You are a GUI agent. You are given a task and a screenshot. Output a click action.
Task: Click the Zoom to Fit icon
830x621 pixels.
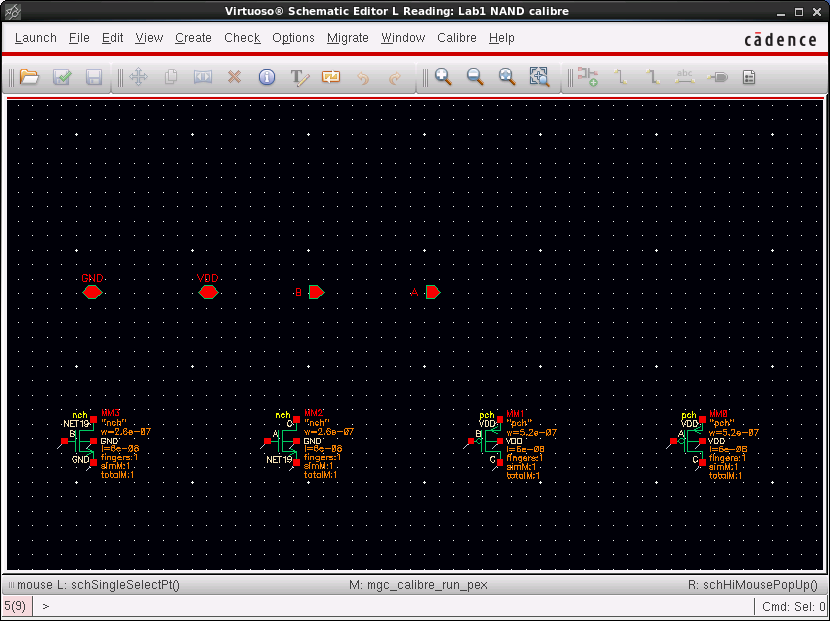[x=507, y=77]
